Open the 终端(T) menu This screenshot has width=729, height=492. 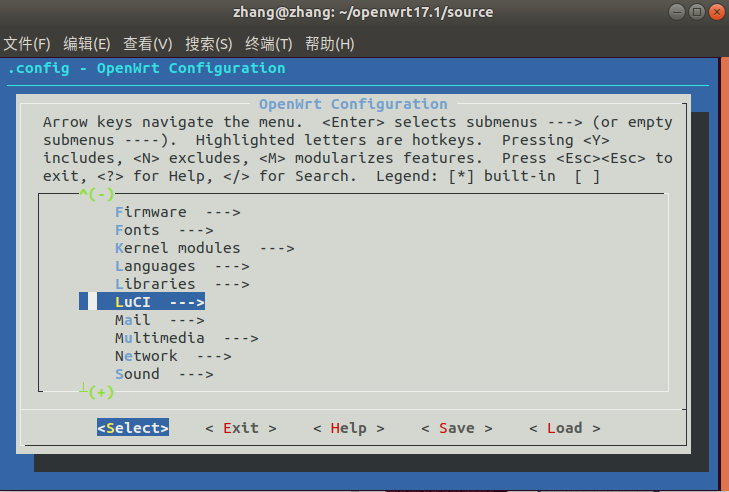coord(268,44)
